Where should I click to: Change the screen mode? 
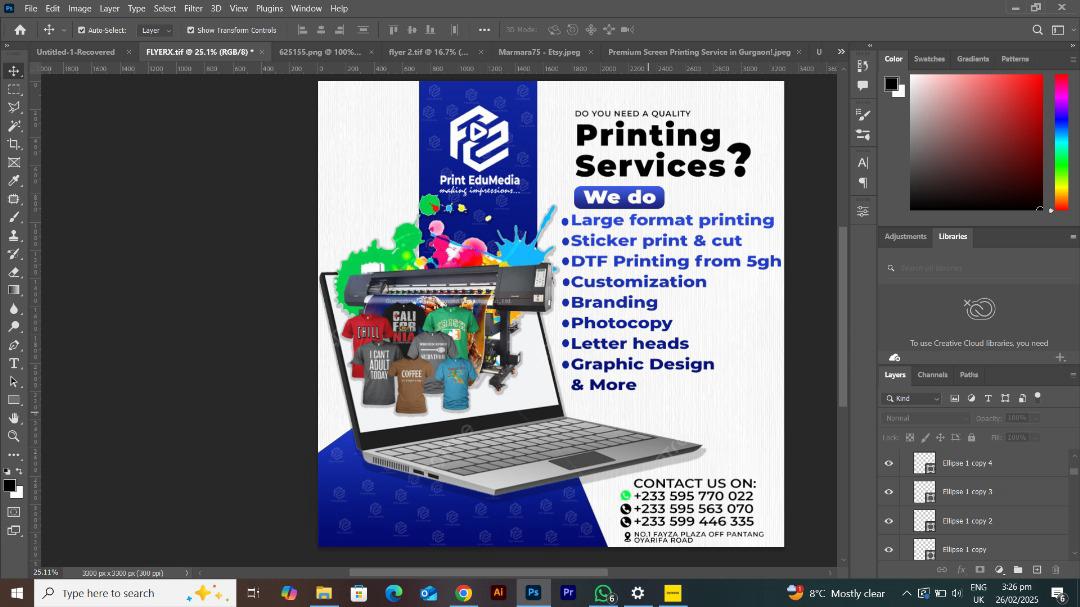click(14, 531)
